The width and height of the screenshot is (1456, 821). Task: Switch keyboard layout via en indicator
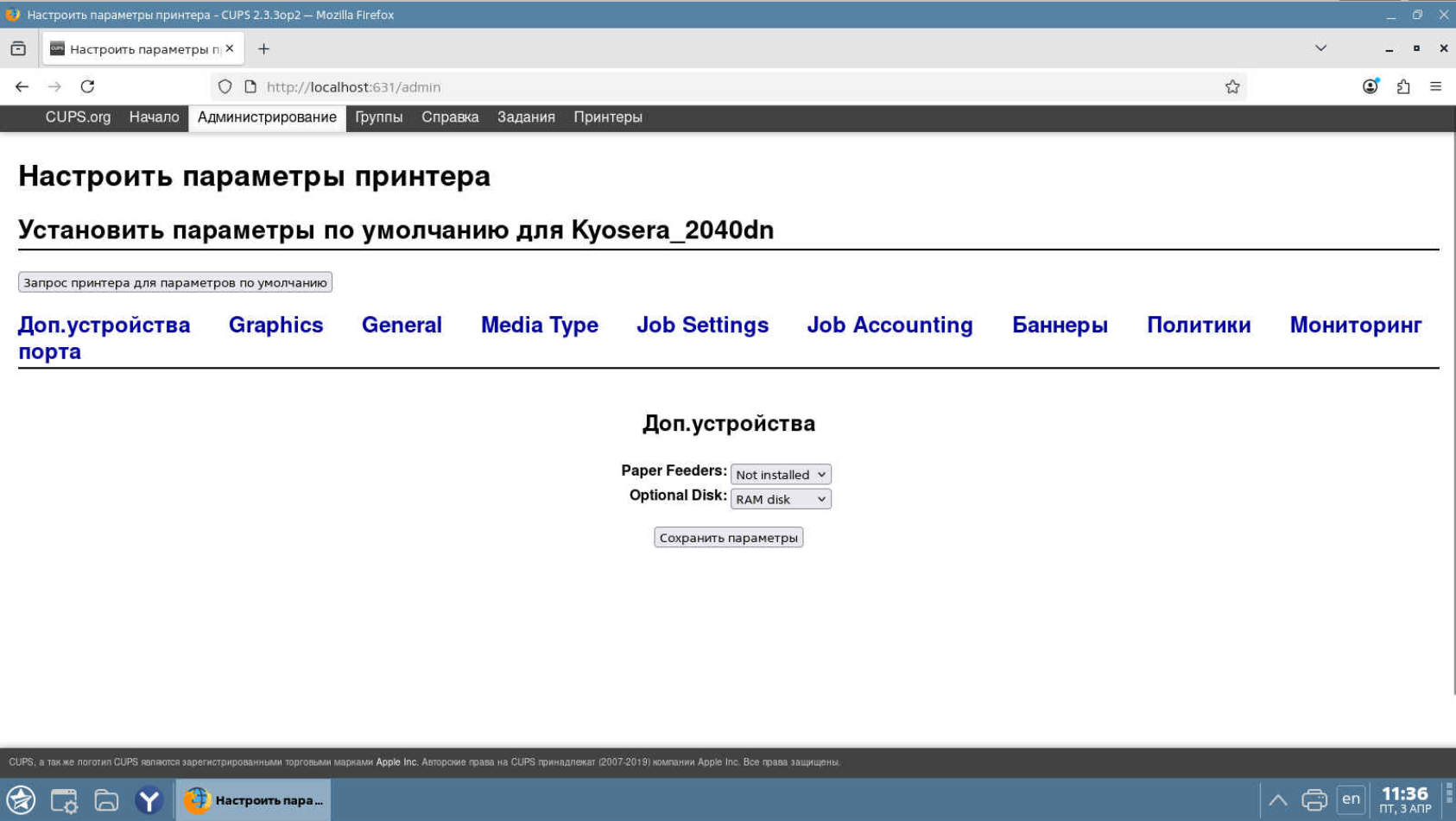tap(1351, 799)
